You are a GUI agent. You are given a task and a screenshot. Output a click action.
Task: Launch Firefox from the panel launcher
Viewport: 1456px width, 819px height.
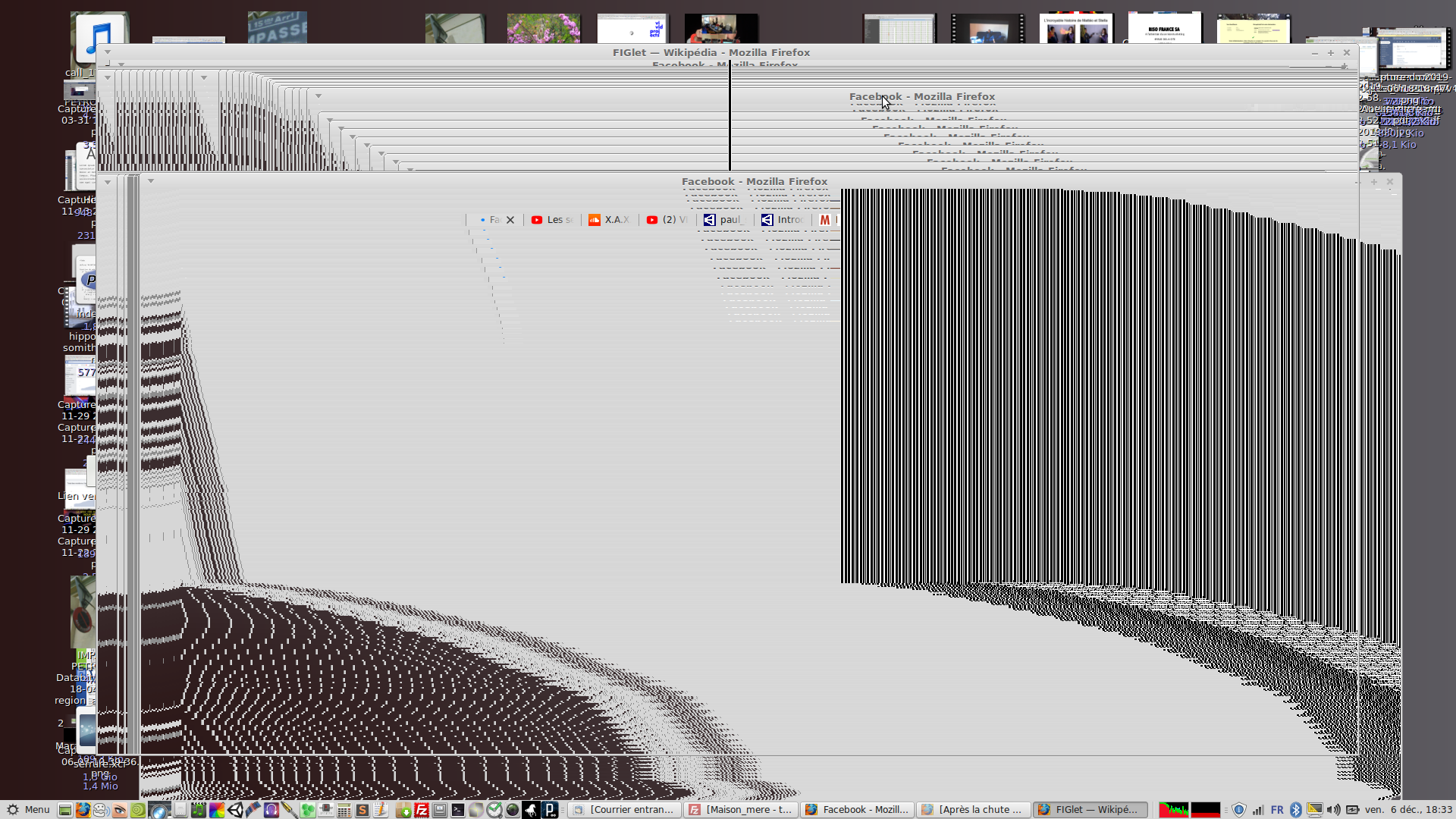click(83, 810)
